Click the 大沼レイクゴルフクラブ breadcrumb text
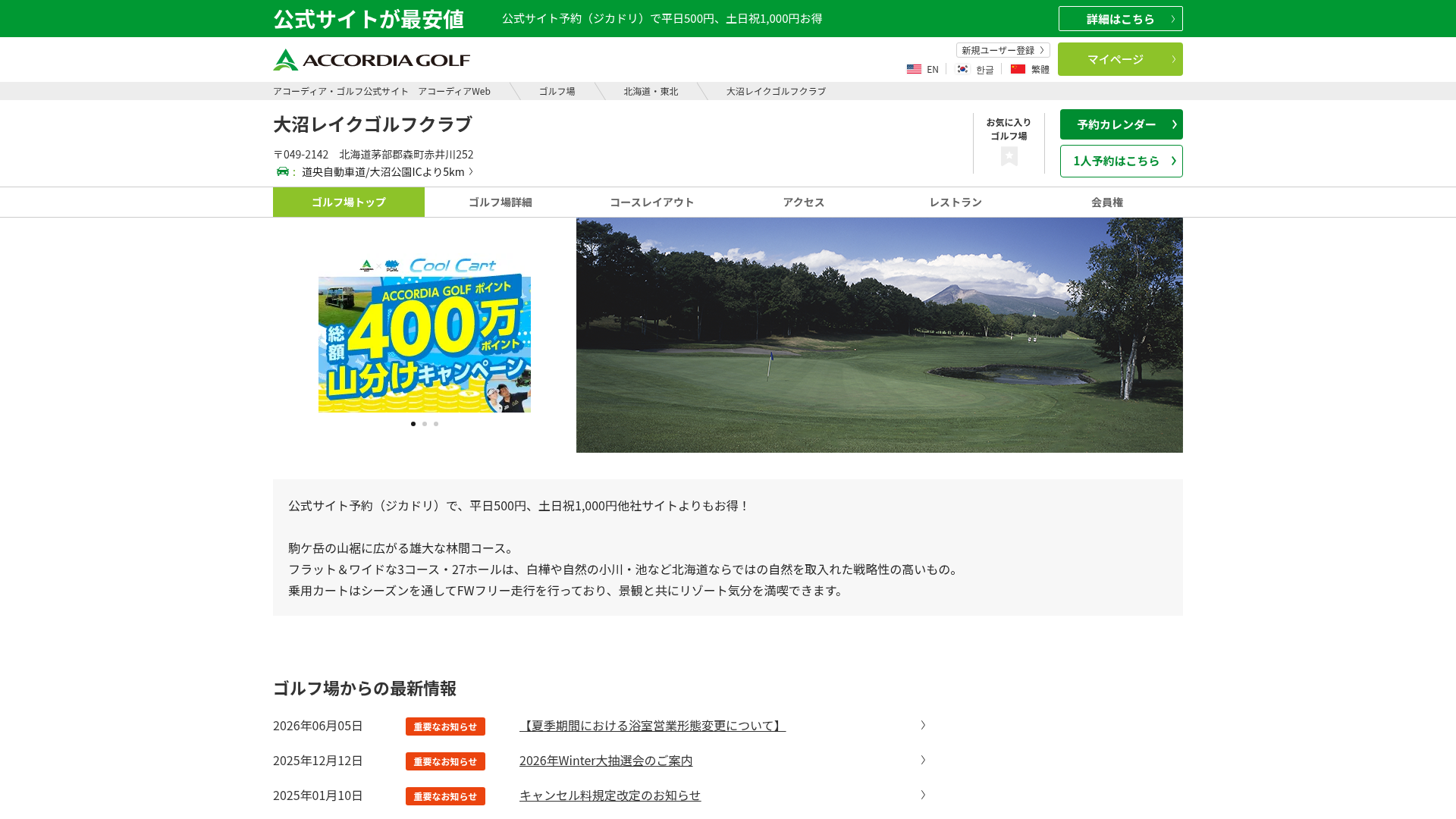Image resolution: width=1456 pixels, height=819 pixels. pos(776,91)
